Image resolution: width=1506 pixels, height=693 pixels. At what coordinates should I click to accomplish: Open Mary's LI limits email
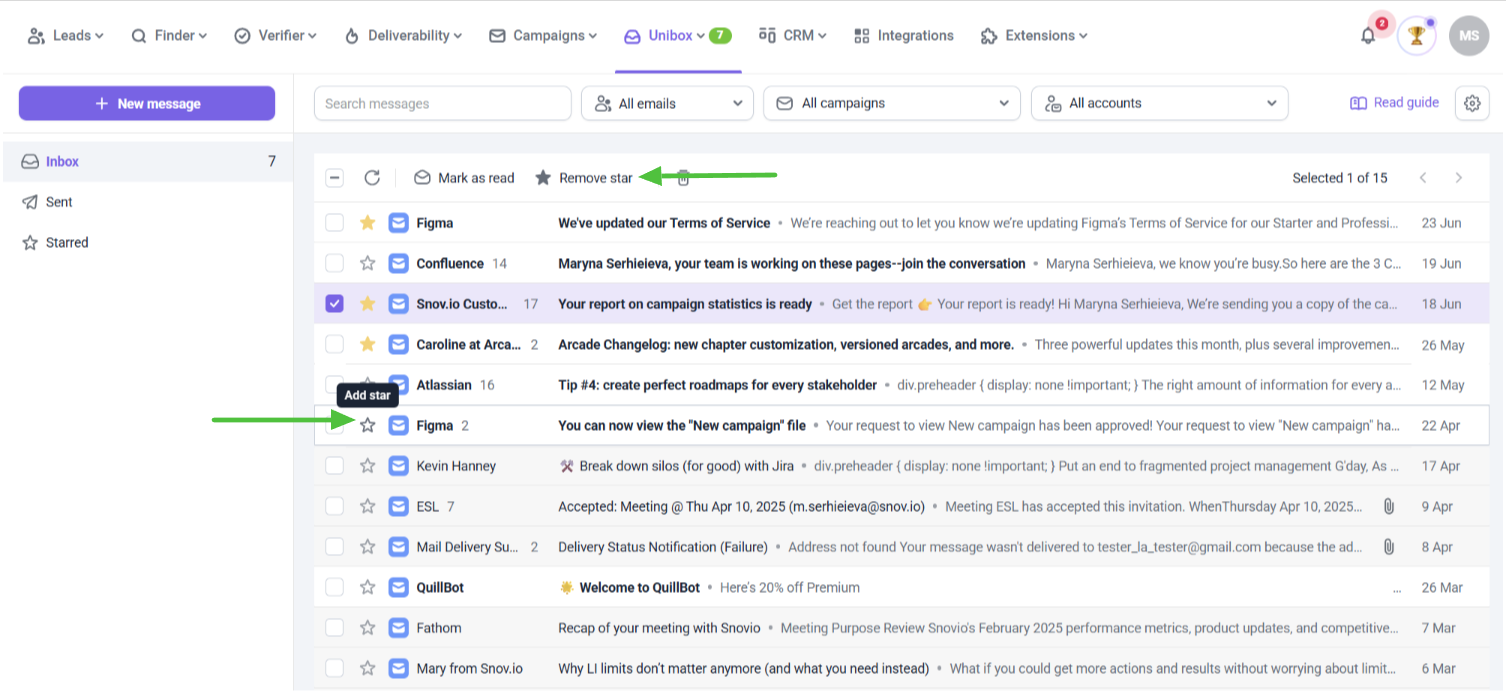901,668
